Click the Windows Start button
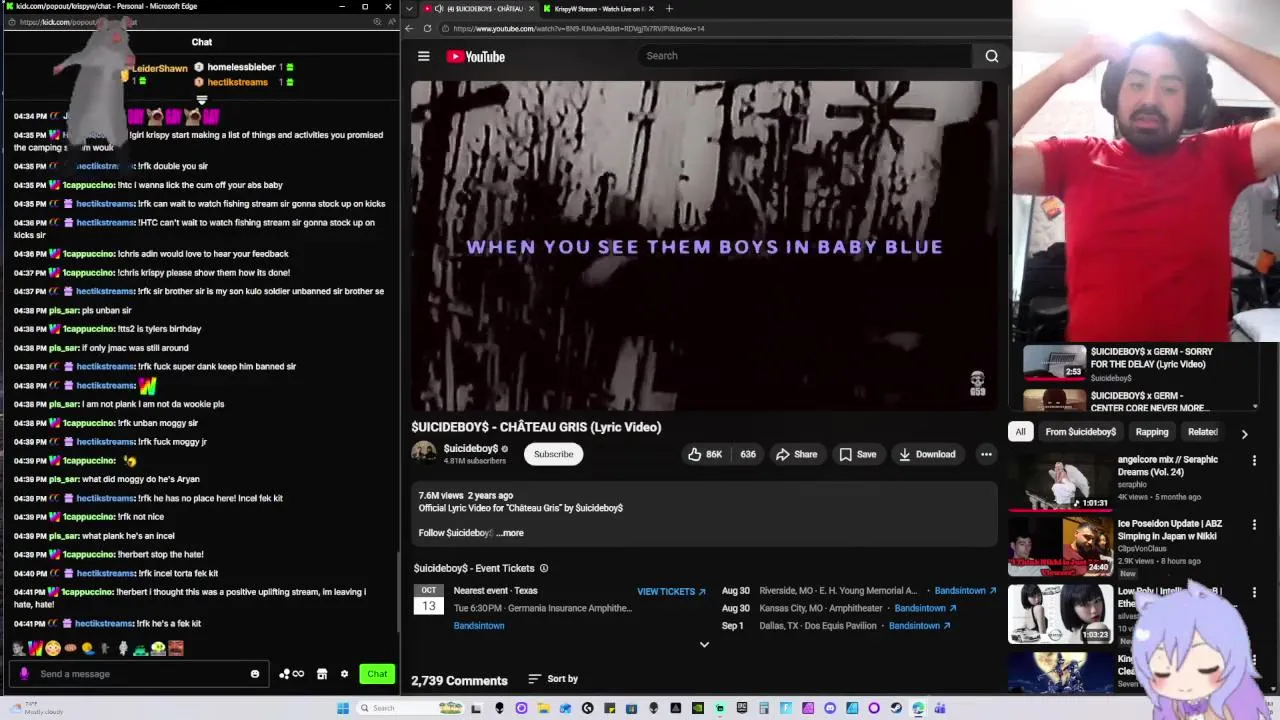 [343, 708]
